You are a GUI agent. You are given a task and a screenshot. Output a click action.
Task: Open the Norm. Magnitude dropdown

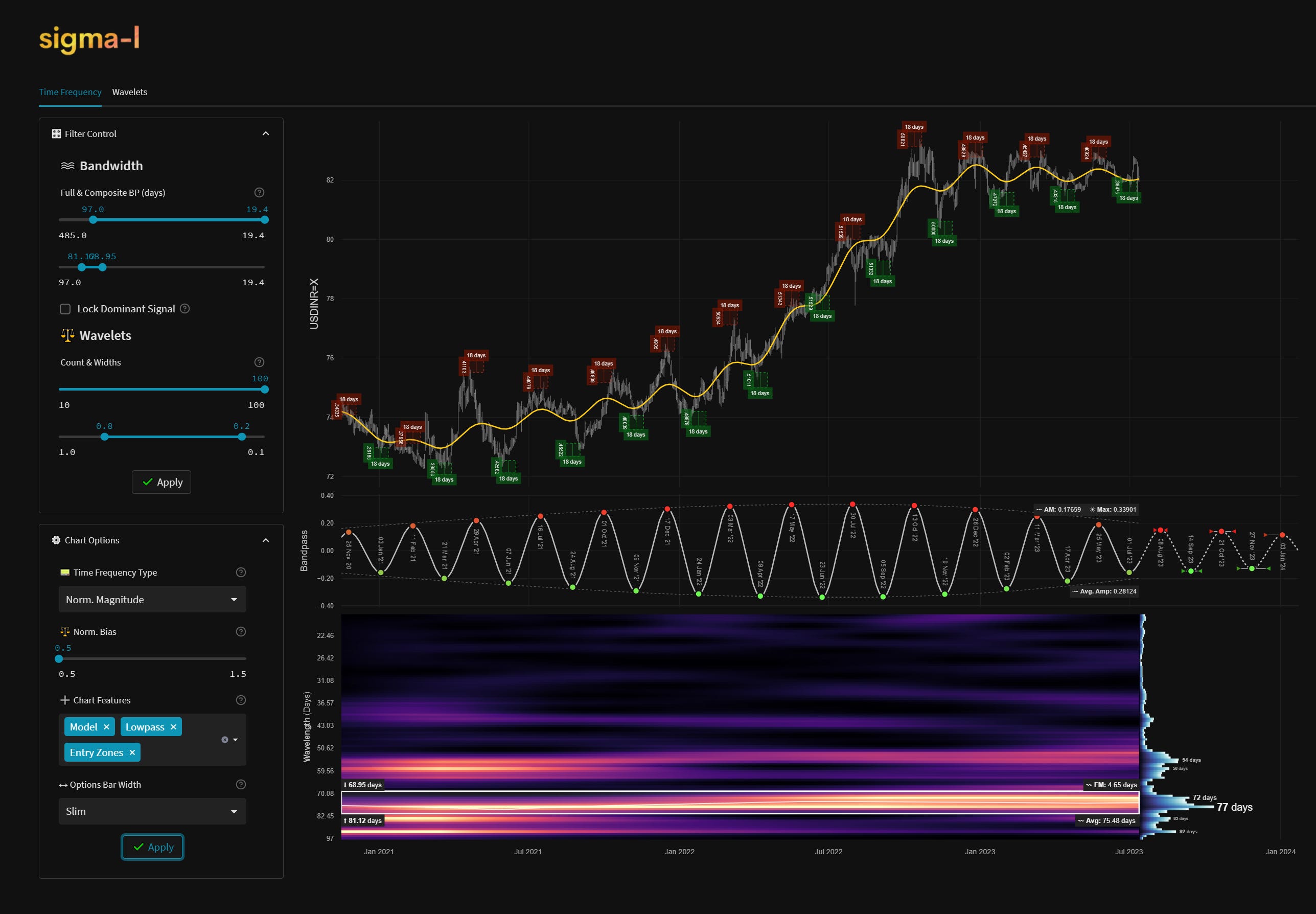tap(152, 600)
